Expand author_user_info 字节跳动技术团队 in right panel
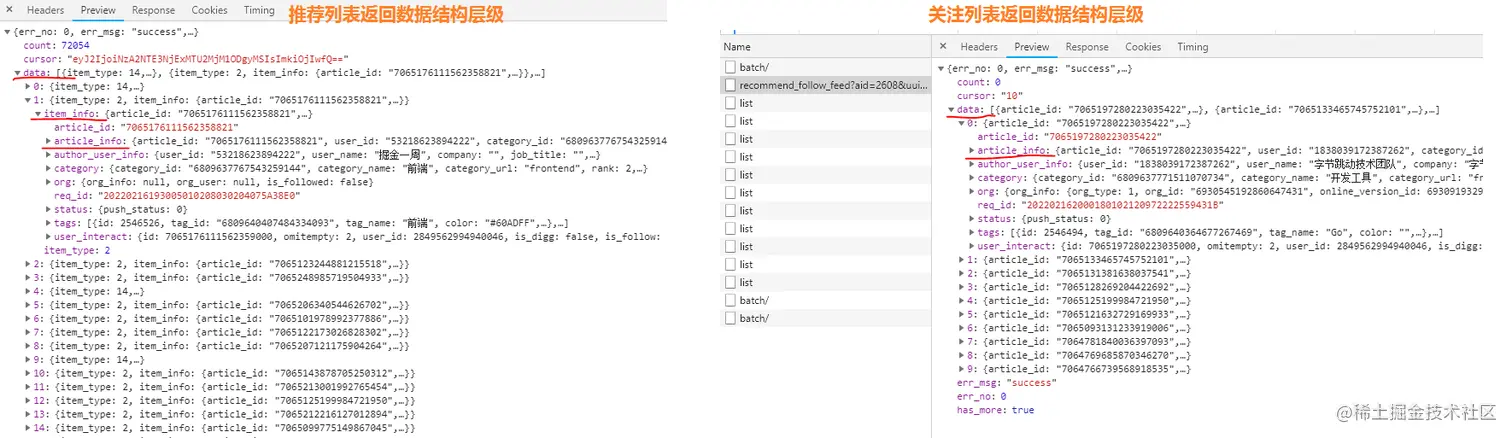 tap(971, 164)
